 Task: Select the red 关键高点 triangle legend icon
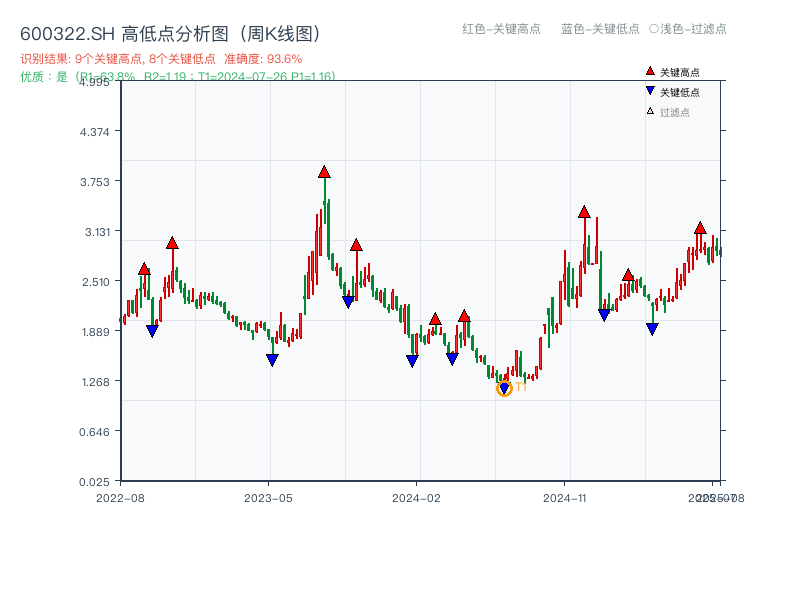[650, 71]
